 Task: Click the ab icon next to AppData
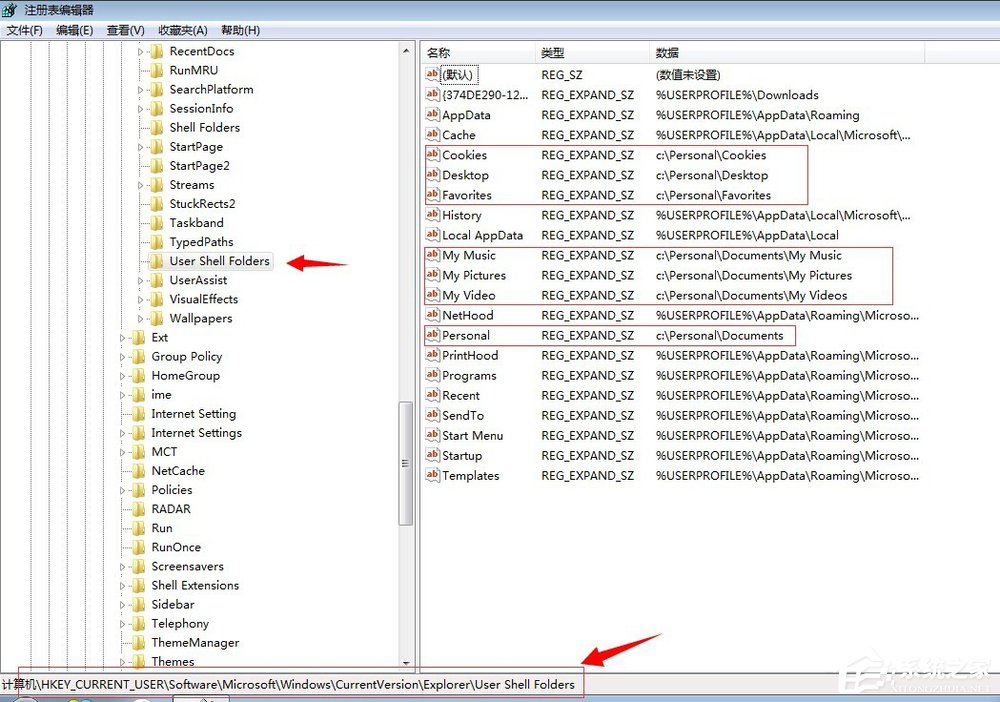click(434, 114)
